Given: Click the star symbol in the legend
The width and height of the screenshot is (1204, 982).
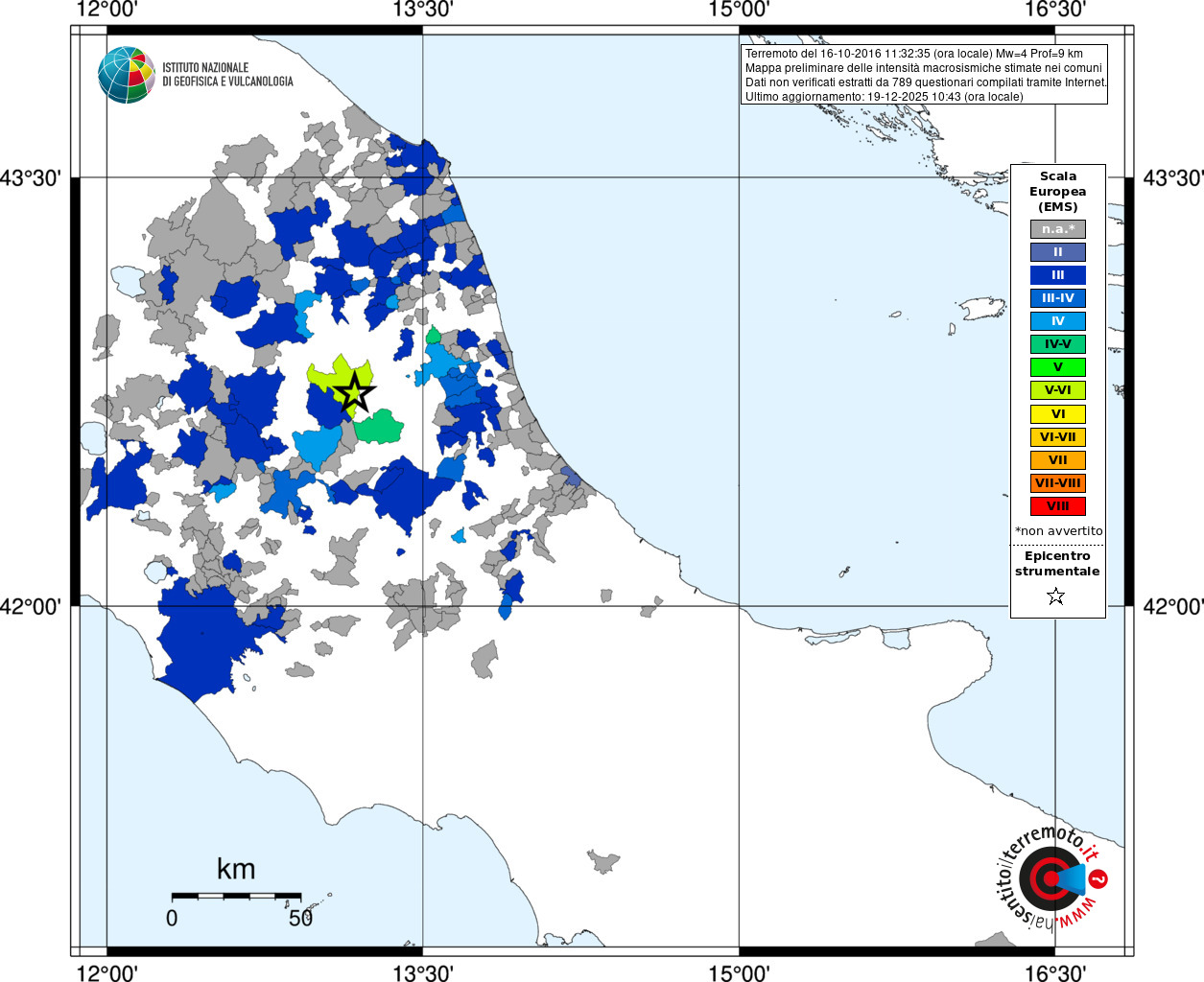Looking at the screenshot, I should 1056,596.
